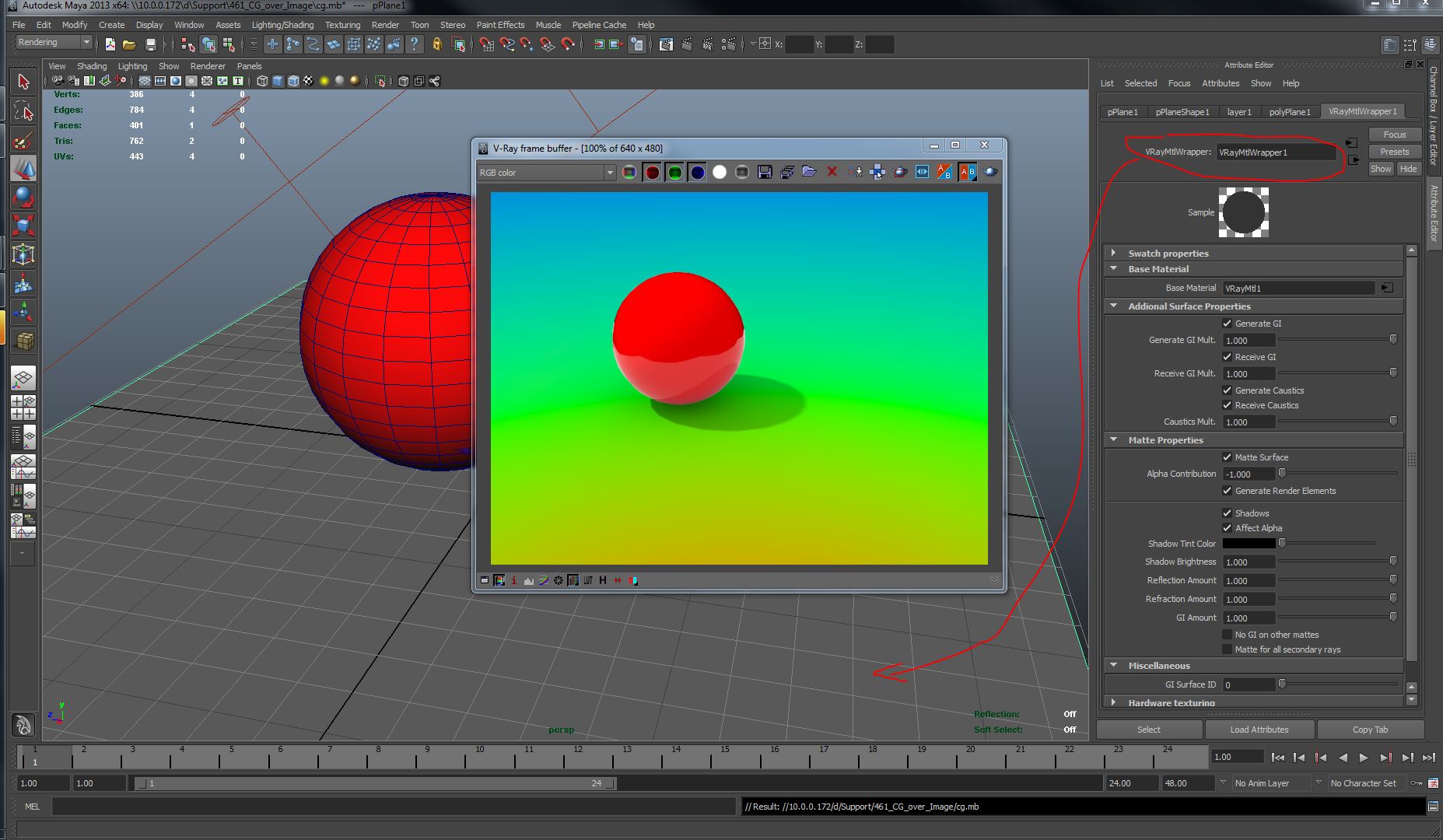Click the Load Attributes button
1443x840 pixels.
pyautogui.click(x=1259, y=730)
